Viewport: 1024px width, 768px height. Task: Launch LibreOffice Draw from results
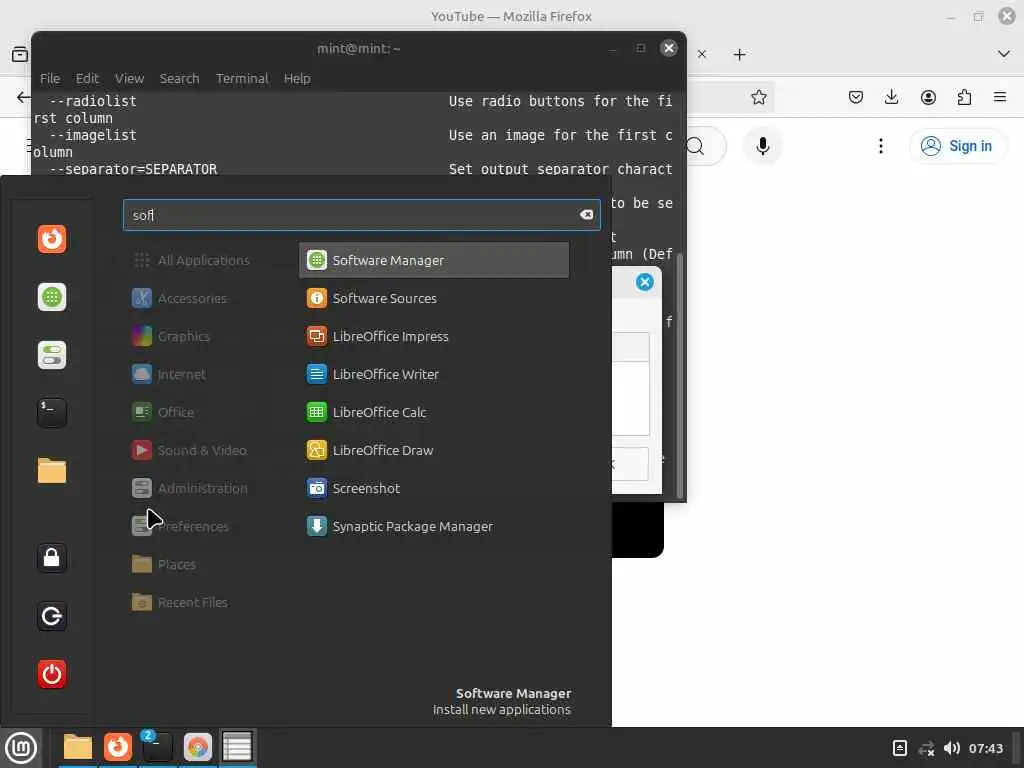click(434, 450)
